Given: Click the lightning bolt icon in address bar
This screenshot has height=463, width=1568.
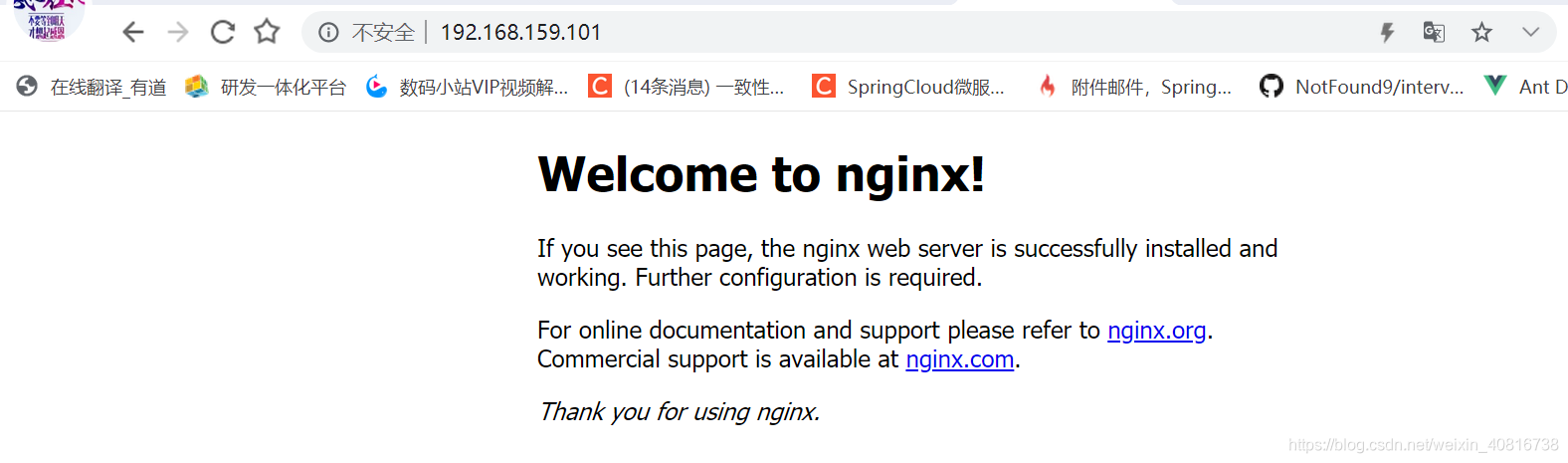Looking at the screenshot, I should click(1387, 33).
